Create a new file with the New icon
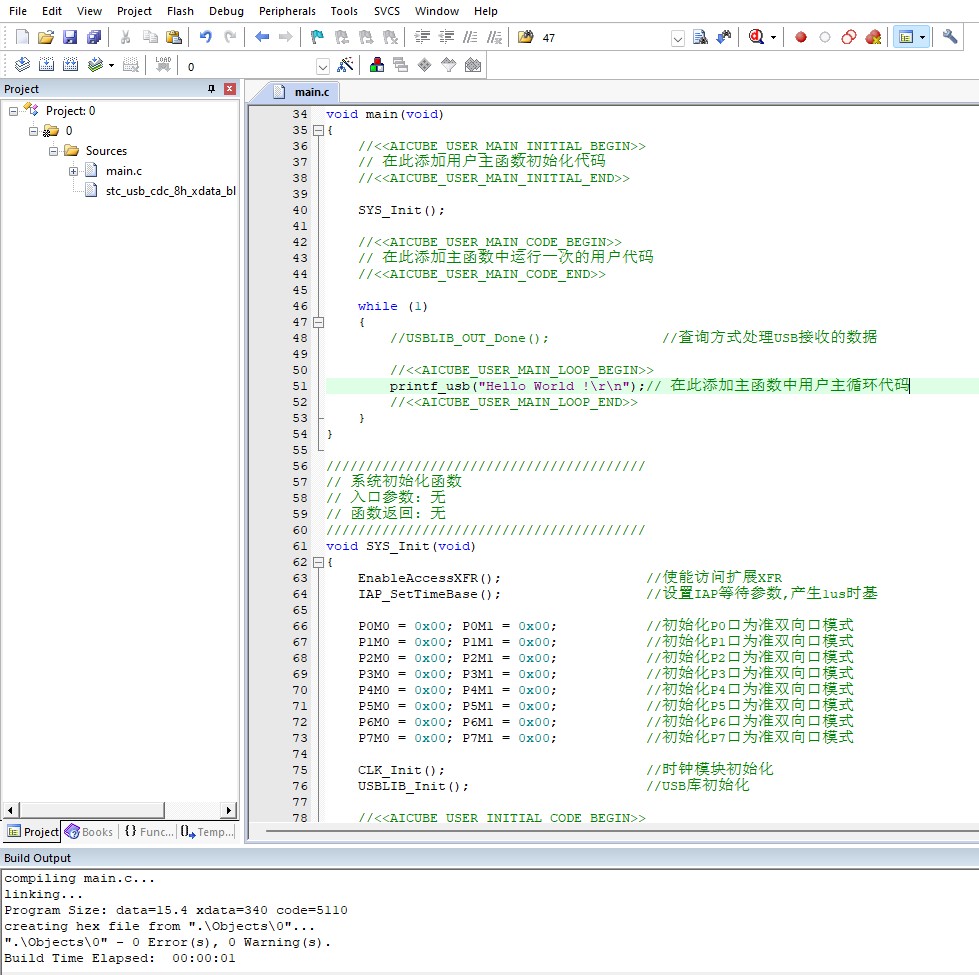 click(x=22, y=37)
